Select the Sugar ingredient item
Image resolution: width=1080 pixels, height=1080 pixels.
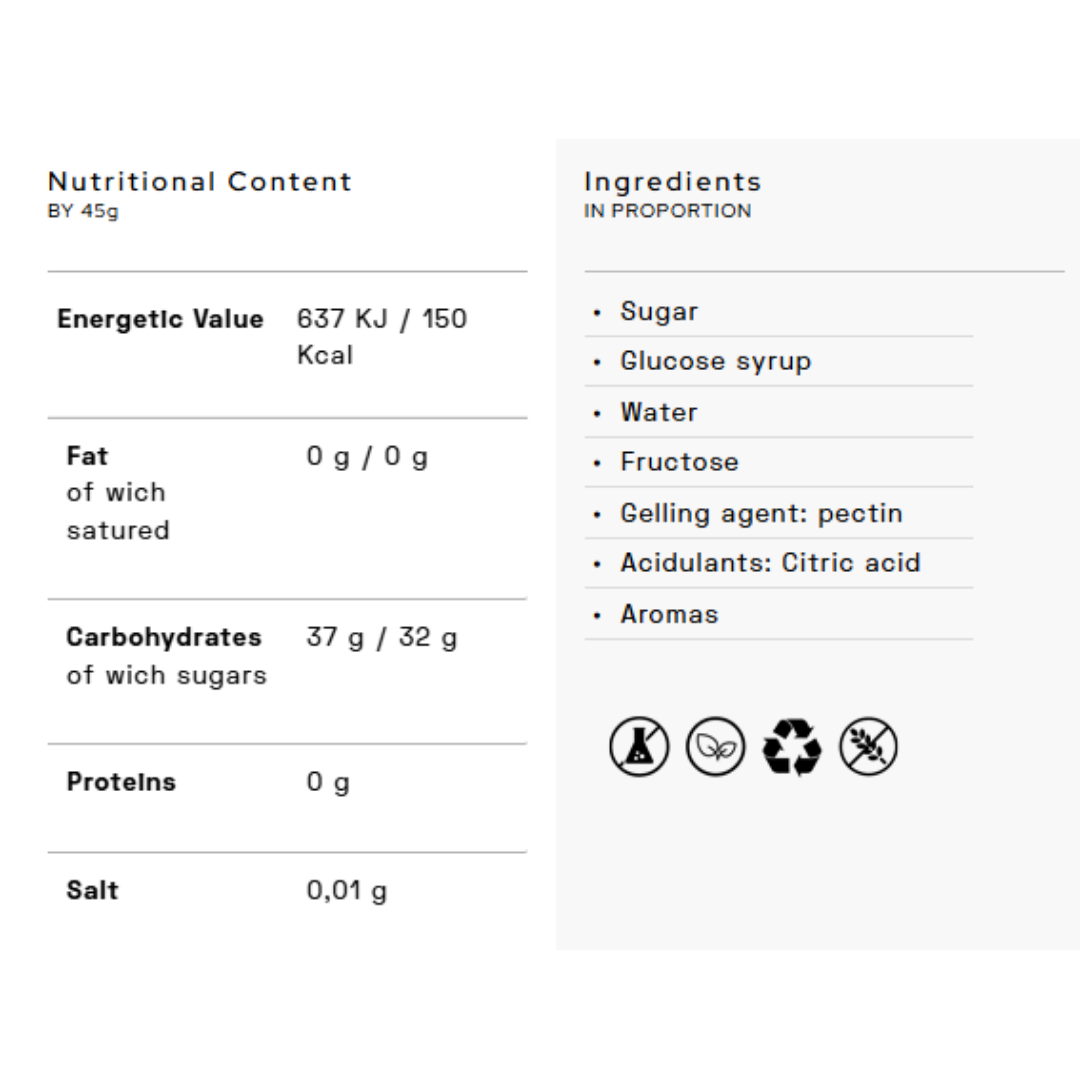tap(659, 312)
